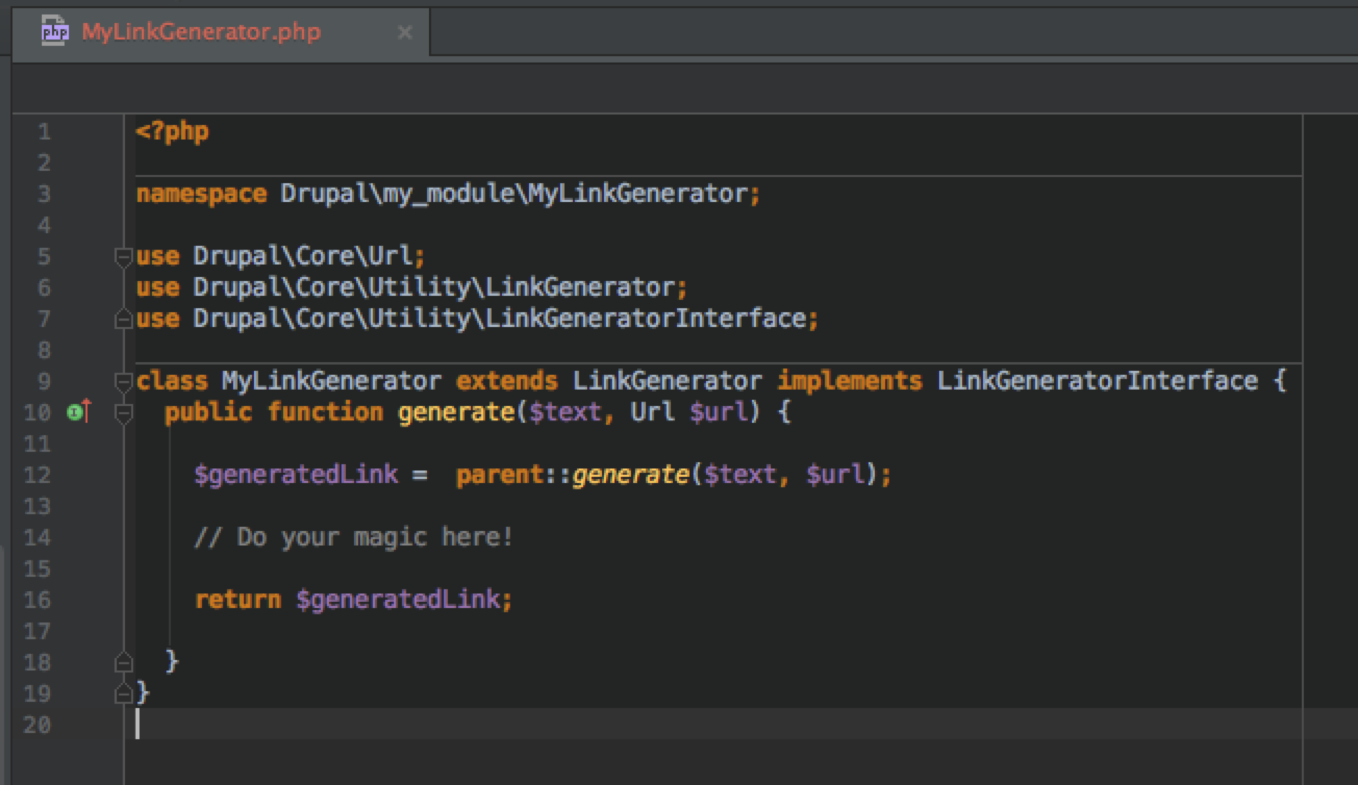The image size is (1358, 785).
Task: Click the $text argument on line 12
Action: tap(741, 475)
